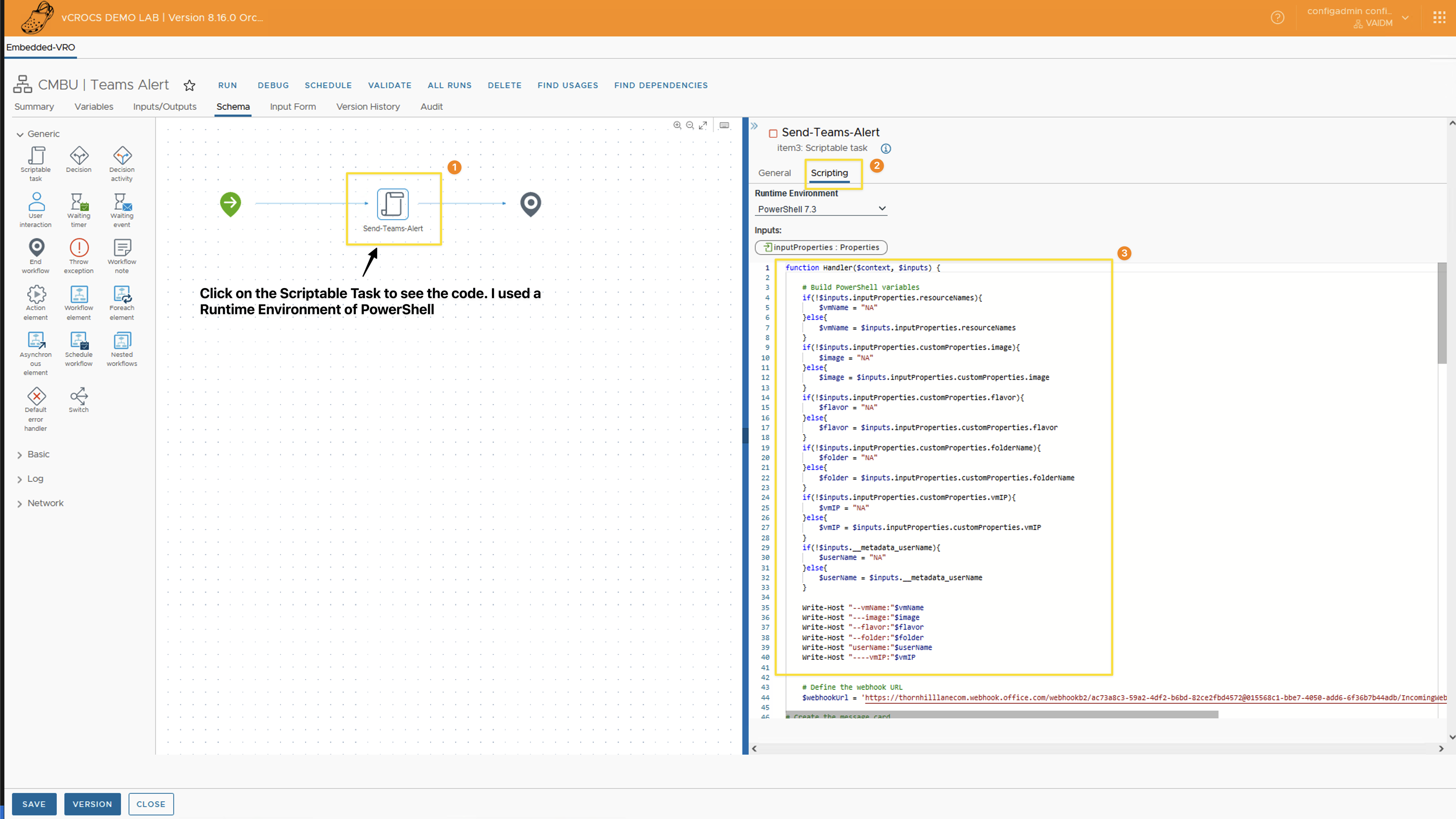Click the Foreach element icon
Screen dimensions: 1456x819
click(122, 295)
